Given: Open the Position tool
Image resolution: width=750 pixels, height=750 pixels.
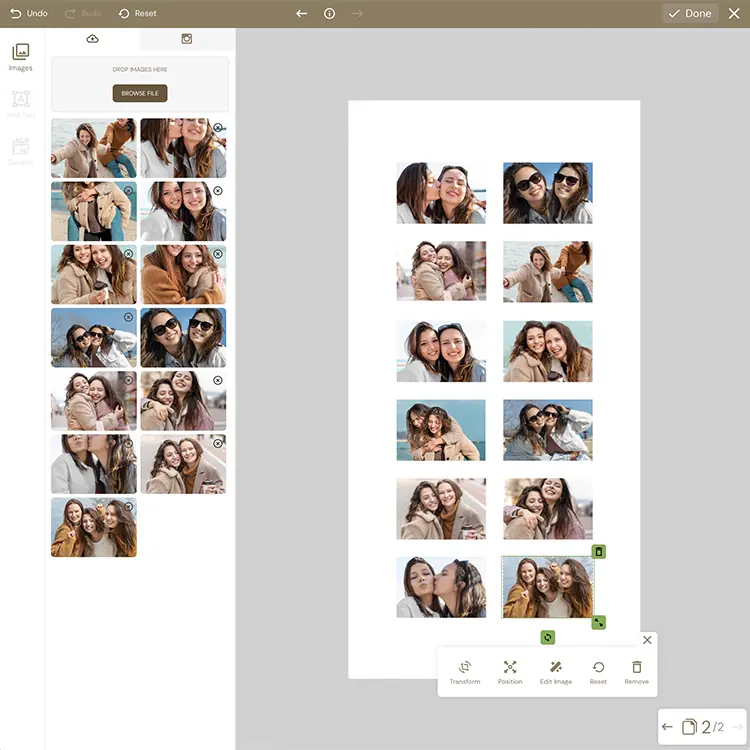Looking at the screenshot, I should (510, 672).
